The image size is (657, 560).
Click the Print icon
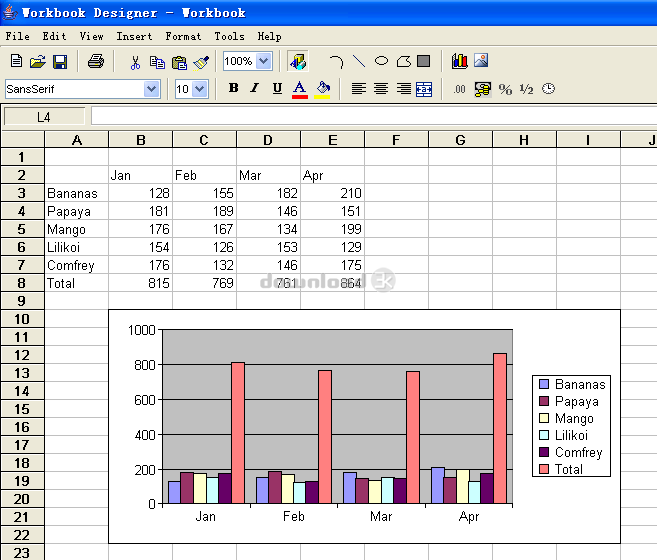[96, 61]
